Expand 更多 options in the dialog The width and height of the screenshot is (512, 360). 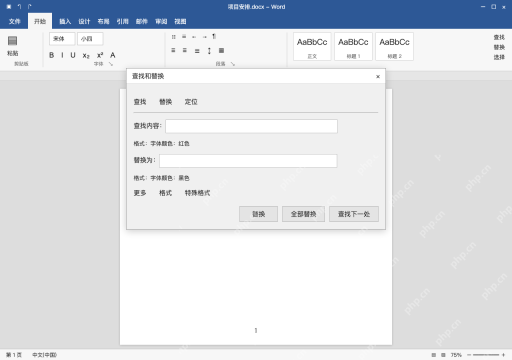click(140, 193)
